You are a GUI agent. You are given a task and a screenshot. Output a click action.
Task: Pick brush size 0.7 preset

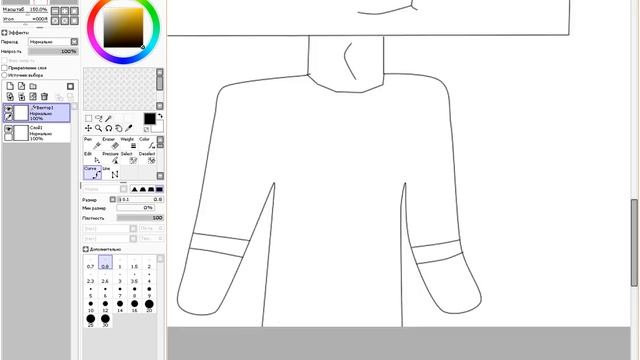(x=91, y=262)
